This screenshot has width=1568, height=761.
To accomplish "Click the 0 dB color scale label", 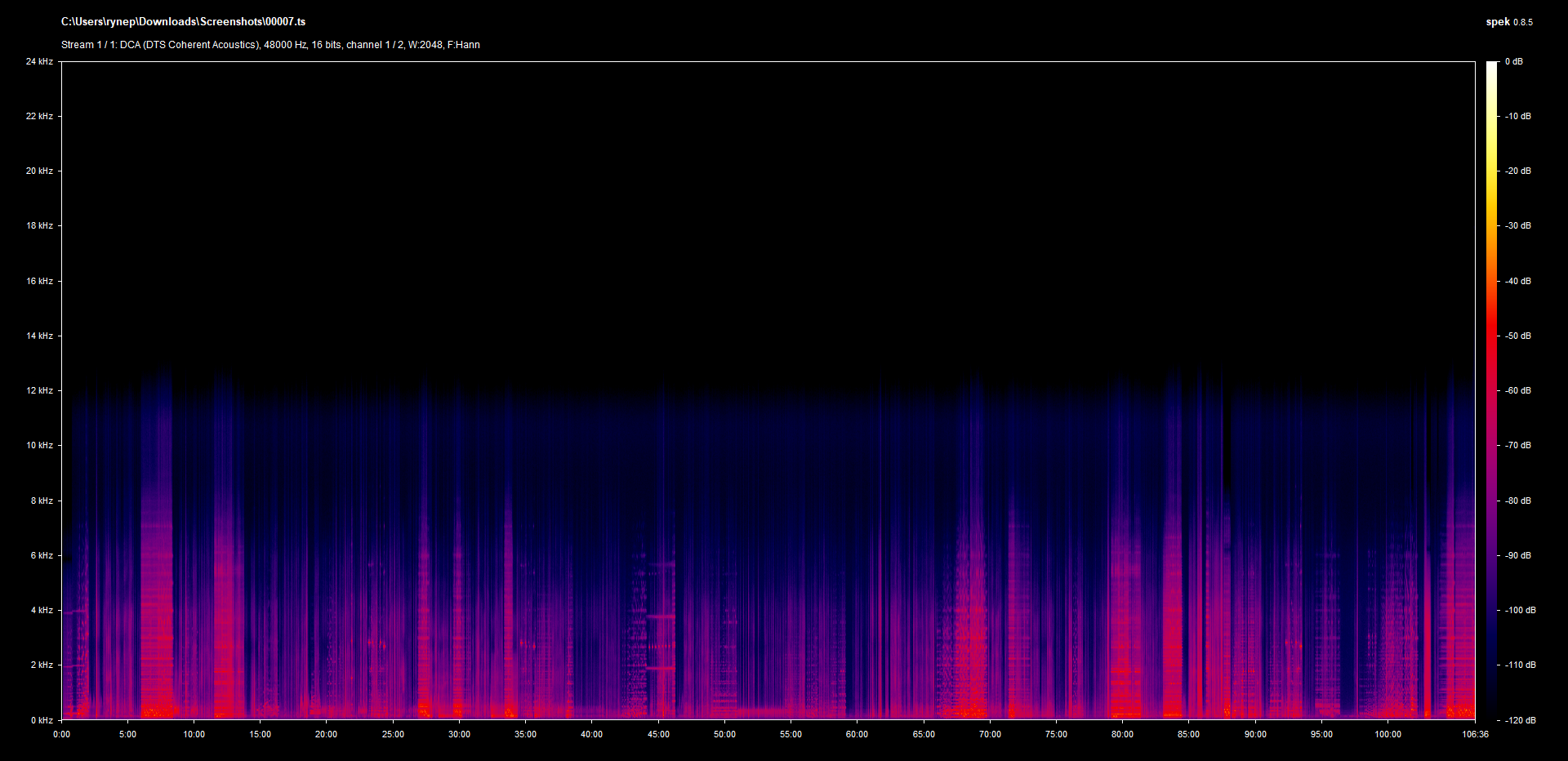I will coord(1514,61).
